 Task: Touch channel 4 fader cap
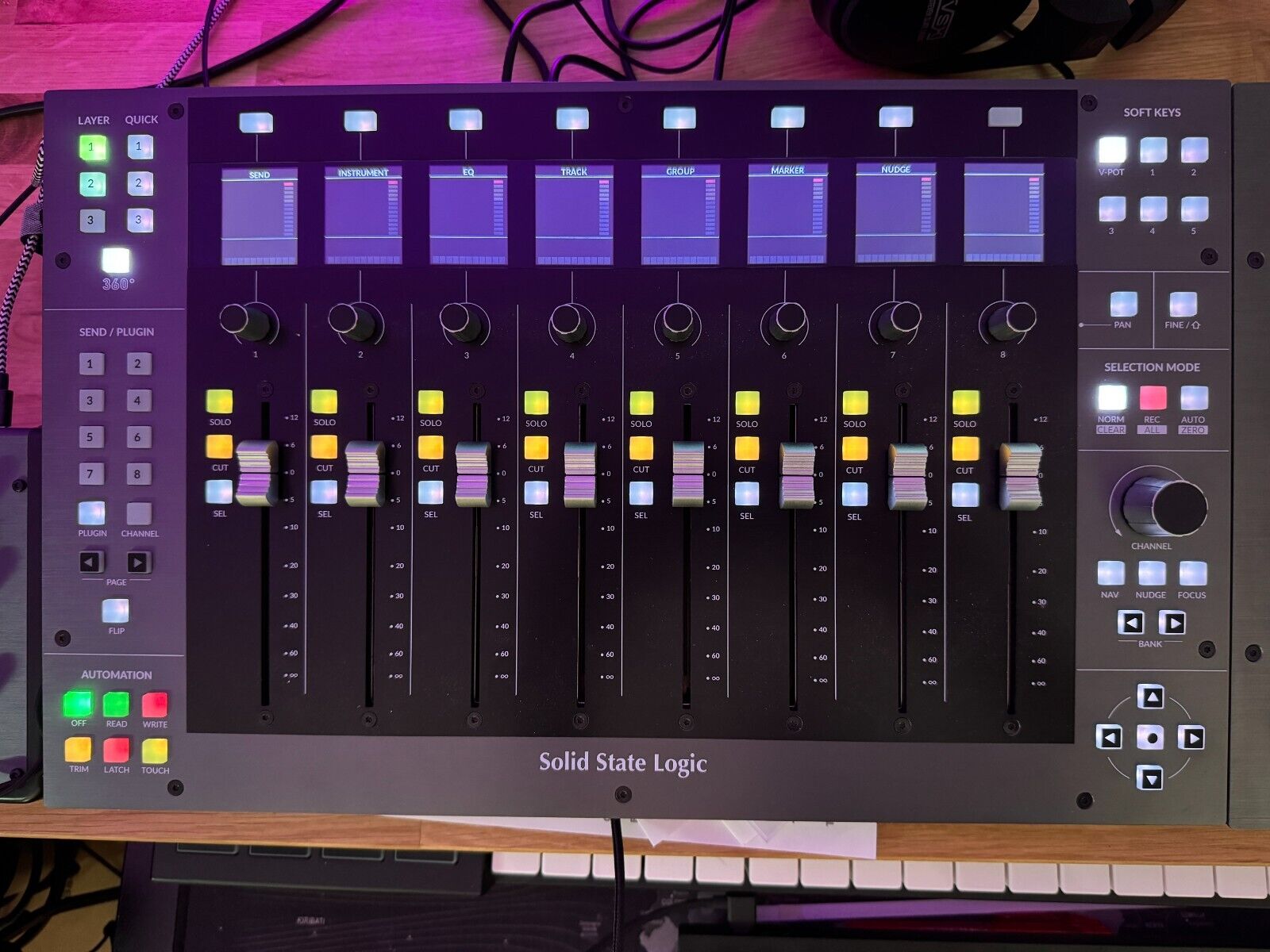click(580, 475)
